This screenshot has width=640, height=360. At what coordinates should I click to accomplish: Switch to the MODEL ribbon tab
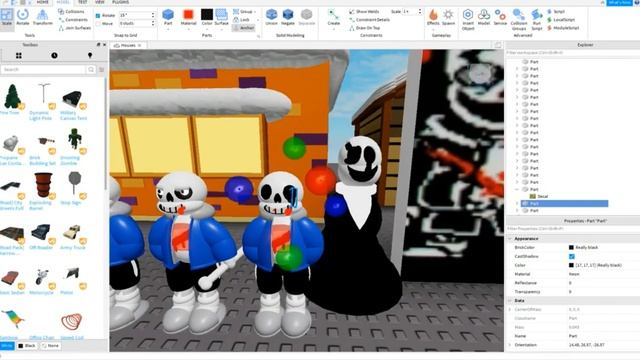[63, 2]
